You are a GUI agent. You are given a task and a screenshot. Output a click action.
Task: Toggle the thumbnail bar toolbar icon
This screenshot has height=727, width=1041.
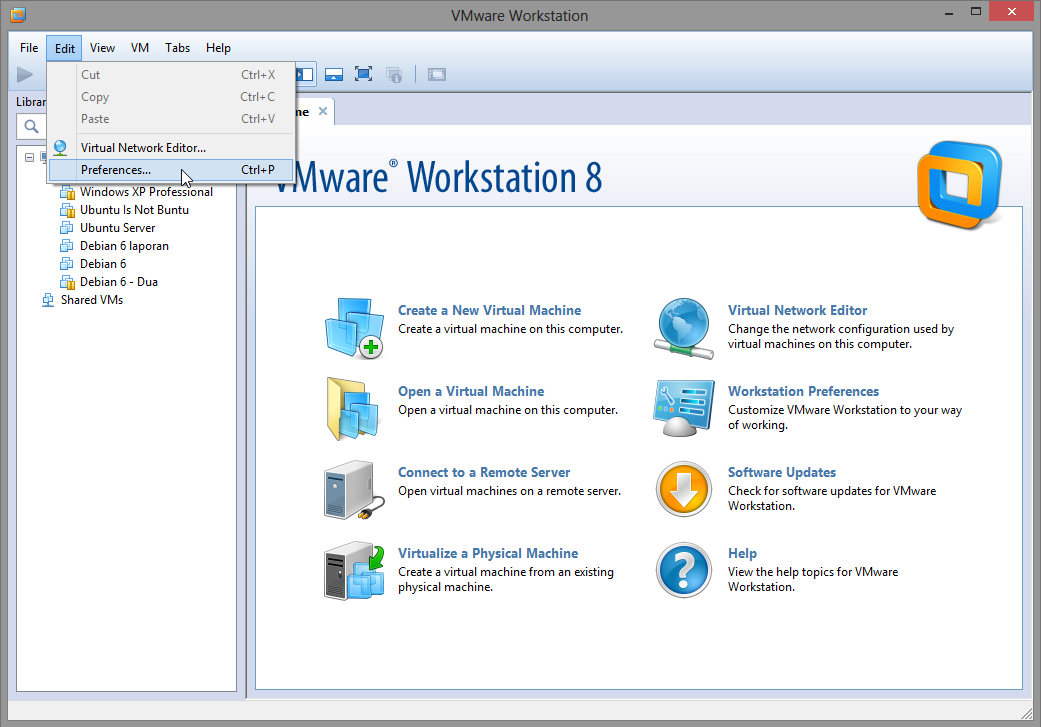pyautogui.click(x=334, y=74)
